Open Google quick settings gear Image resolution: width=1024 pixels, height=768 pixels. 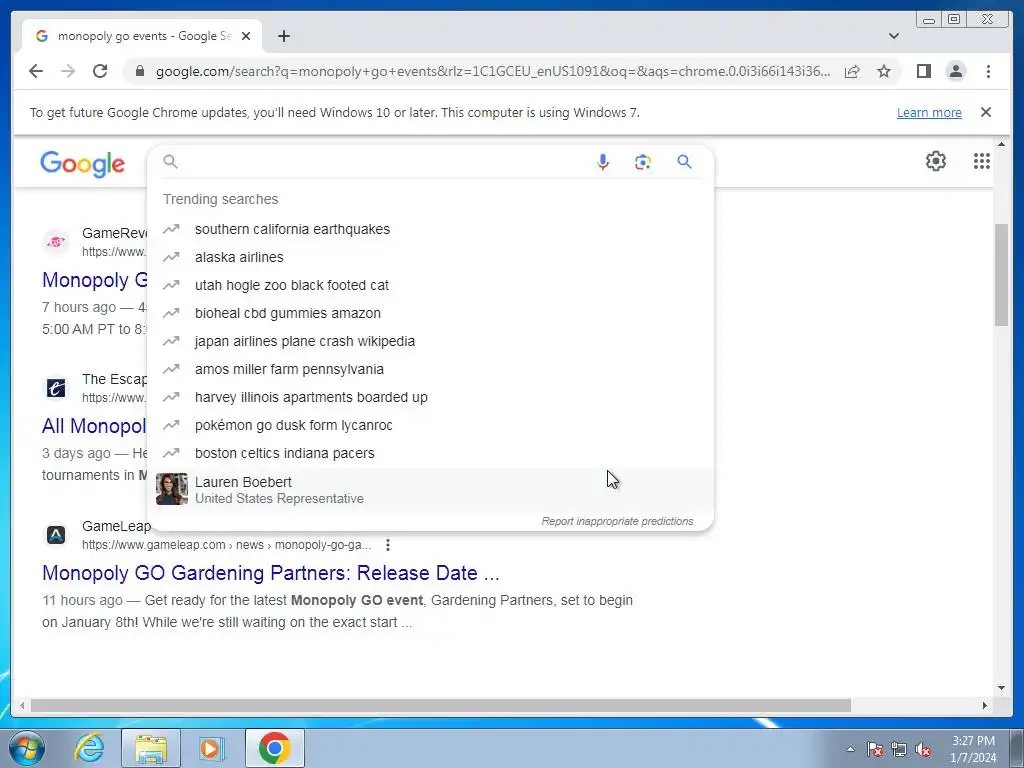[936, 161]
